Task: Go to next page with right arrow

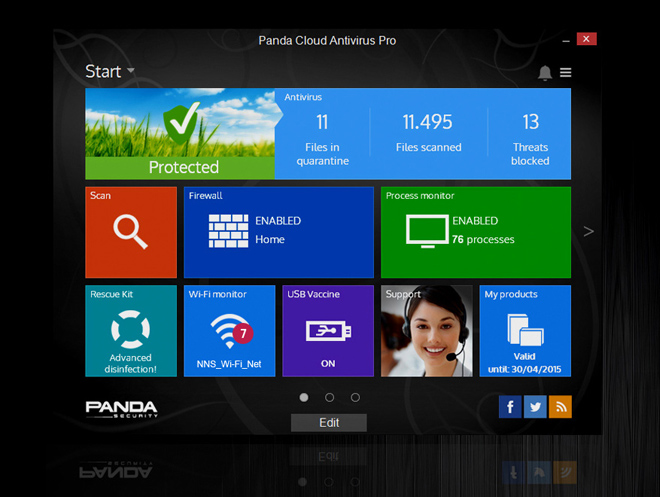Action: tap(588, 231)
